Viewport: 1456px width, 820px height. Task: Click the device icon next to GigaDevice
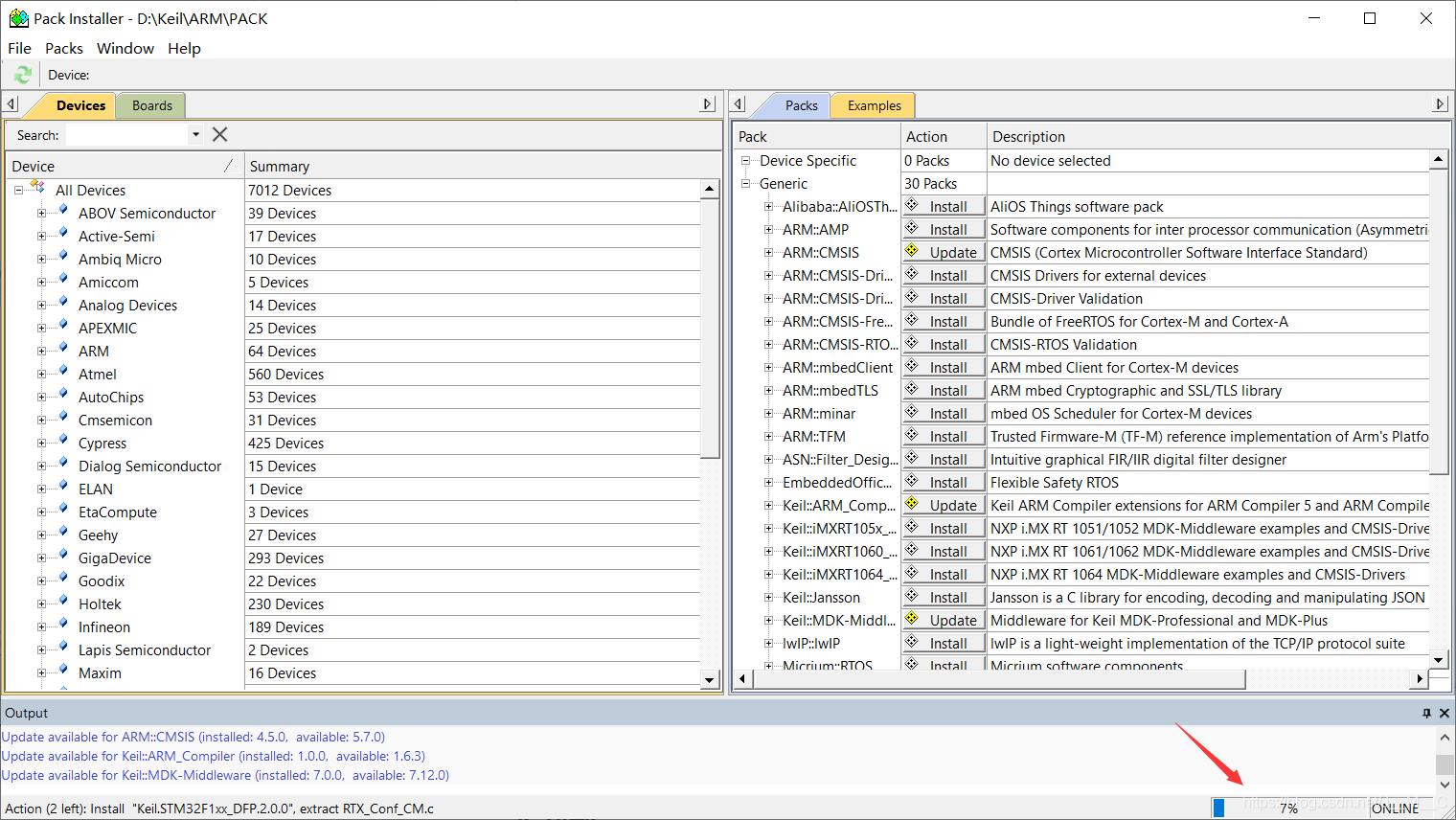click(62, 557)
